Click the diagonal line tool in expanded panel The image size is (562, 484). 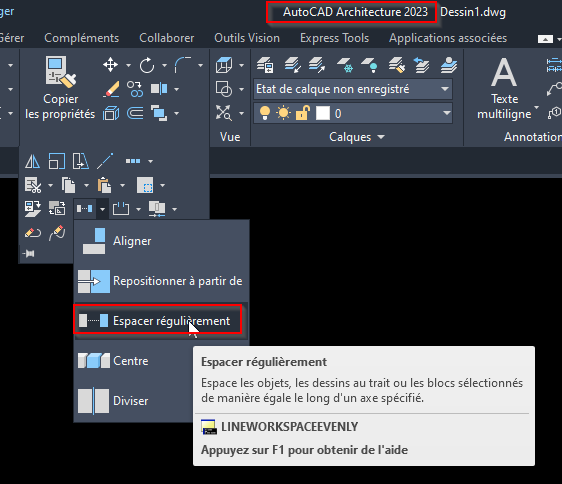pos(105,161)
